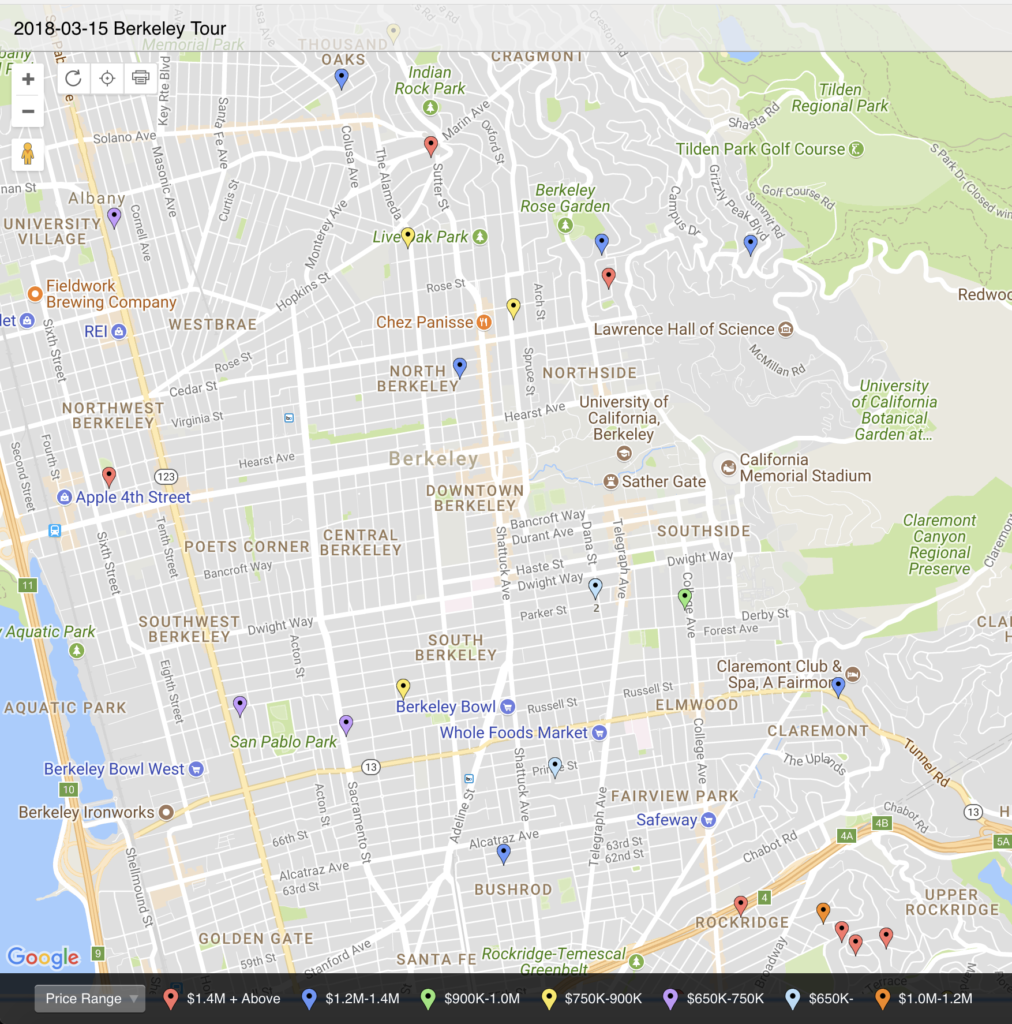Open the Sather Gate landmark icon
The height and width of the screenshot is (1024, 1012).
(x=610, y=482)
